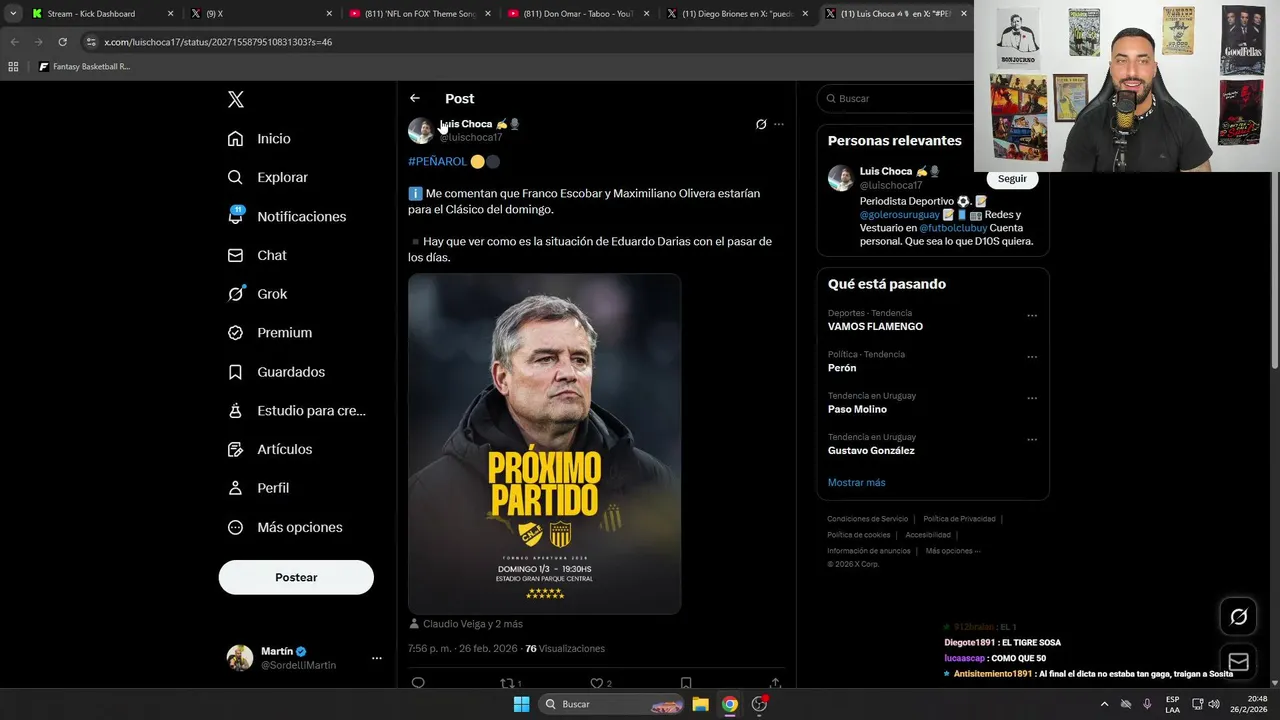
Task: Open Luis Choca avatar in Personas relevantes
Action: 841,178
